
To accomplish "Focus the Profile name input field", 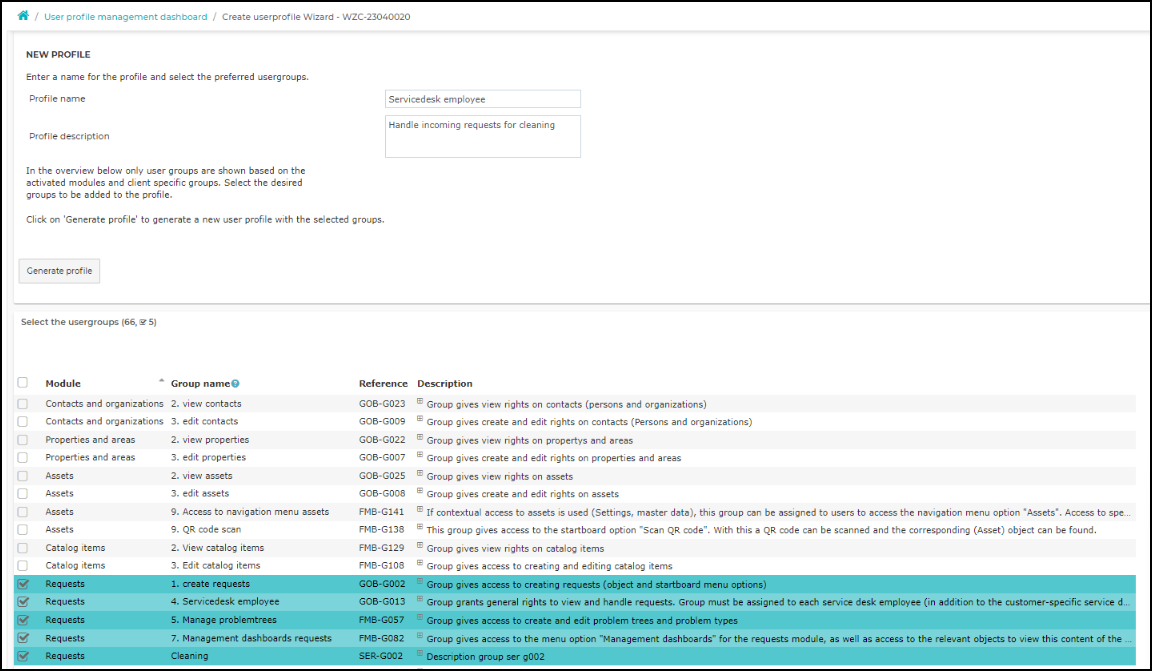I will tap(483, 99).
